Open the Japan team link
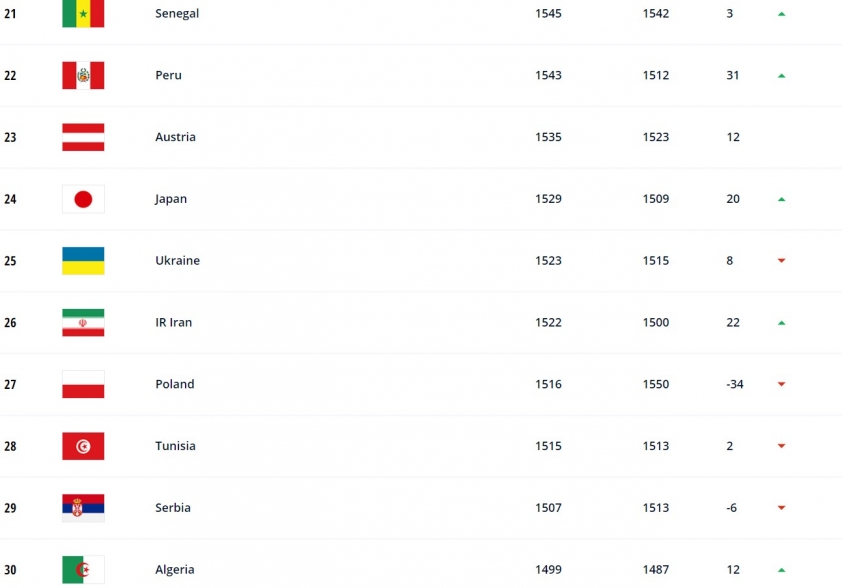The height and width of the screenshot is (588, 842). point(171,199)
